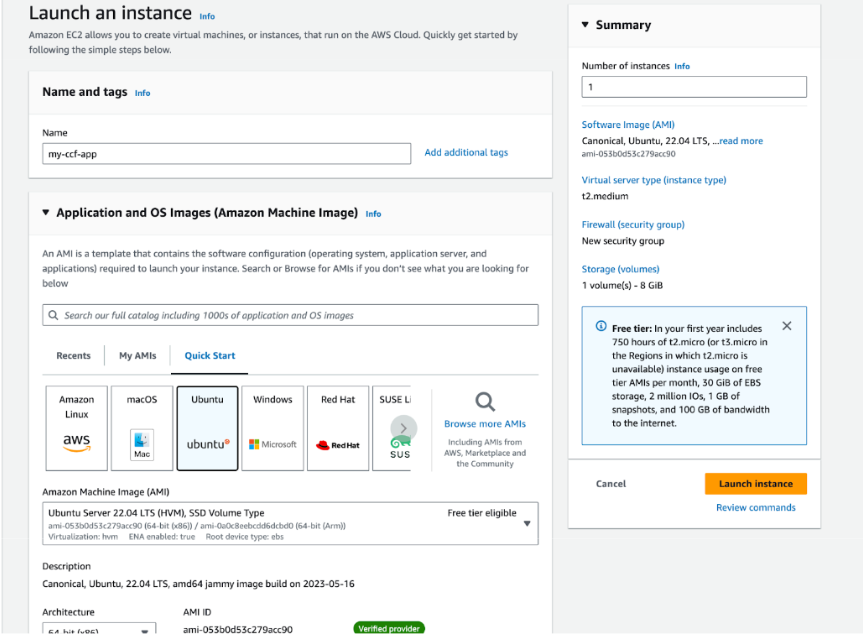Image resolution: width=863 pixels, height=636 pixels.
Task: Click the Number of instances field
Action: click(x=694, y=87)
